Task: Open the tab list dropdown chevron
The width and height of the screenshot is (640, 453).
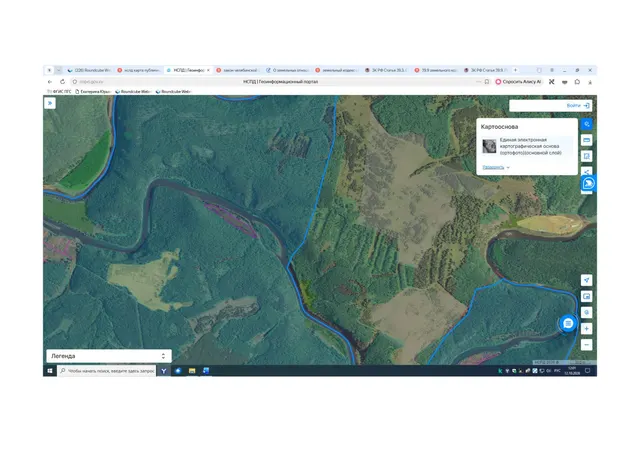Action: click(58, 70)
